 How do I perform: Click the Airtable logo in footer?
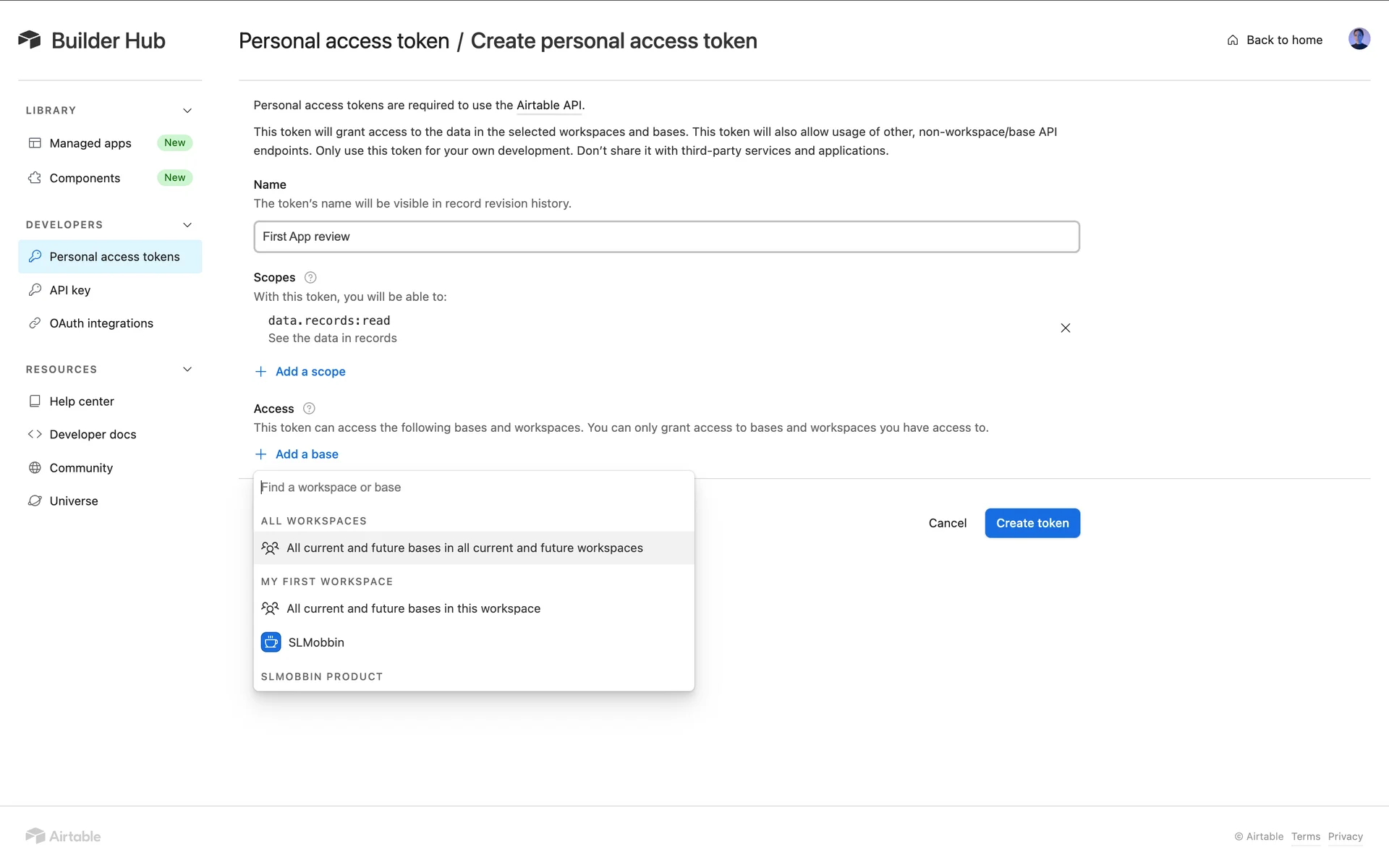pos(64,836)
